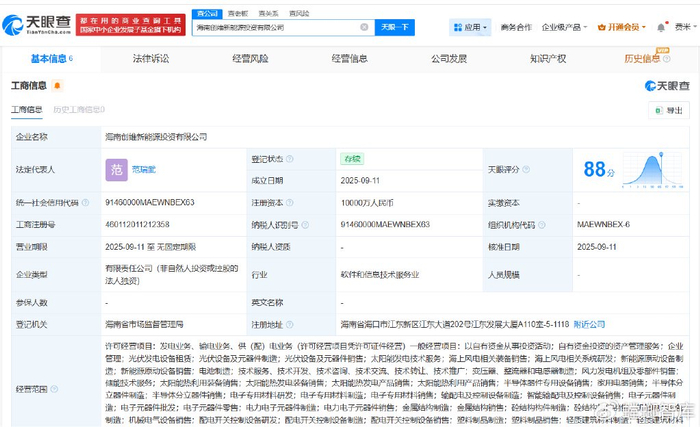This screenshot has height=427, width=700.
Task: Open the notification bell in the header
Action: 661,28
